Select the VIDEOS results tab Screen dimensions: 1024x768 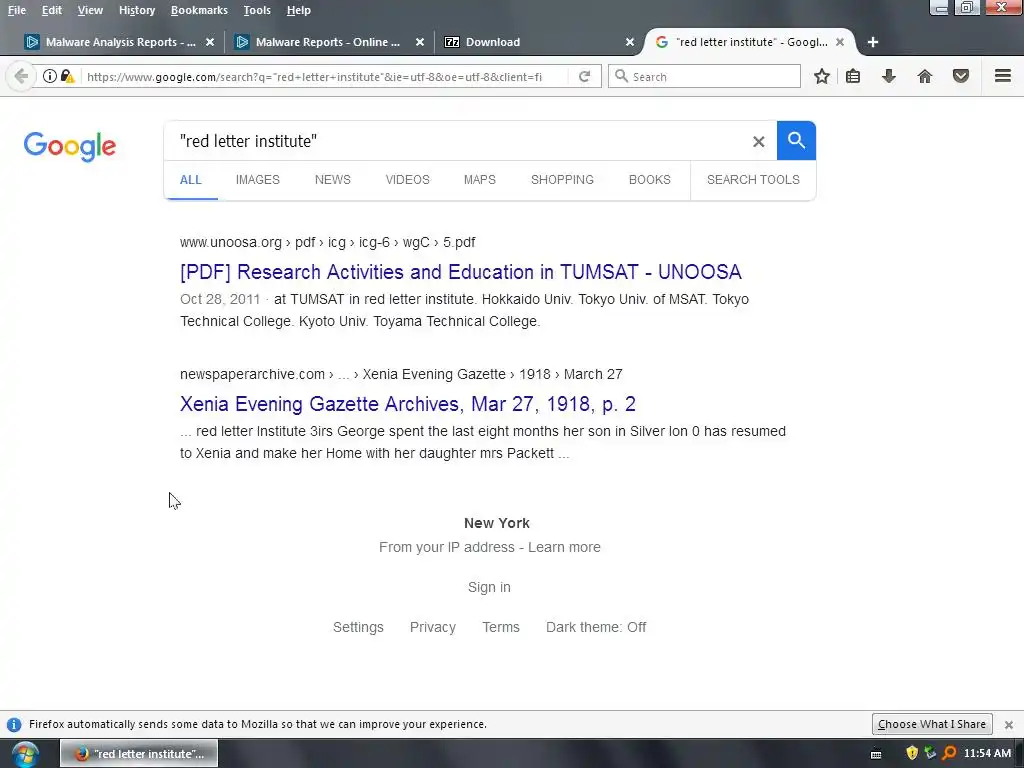pos(408,180)
